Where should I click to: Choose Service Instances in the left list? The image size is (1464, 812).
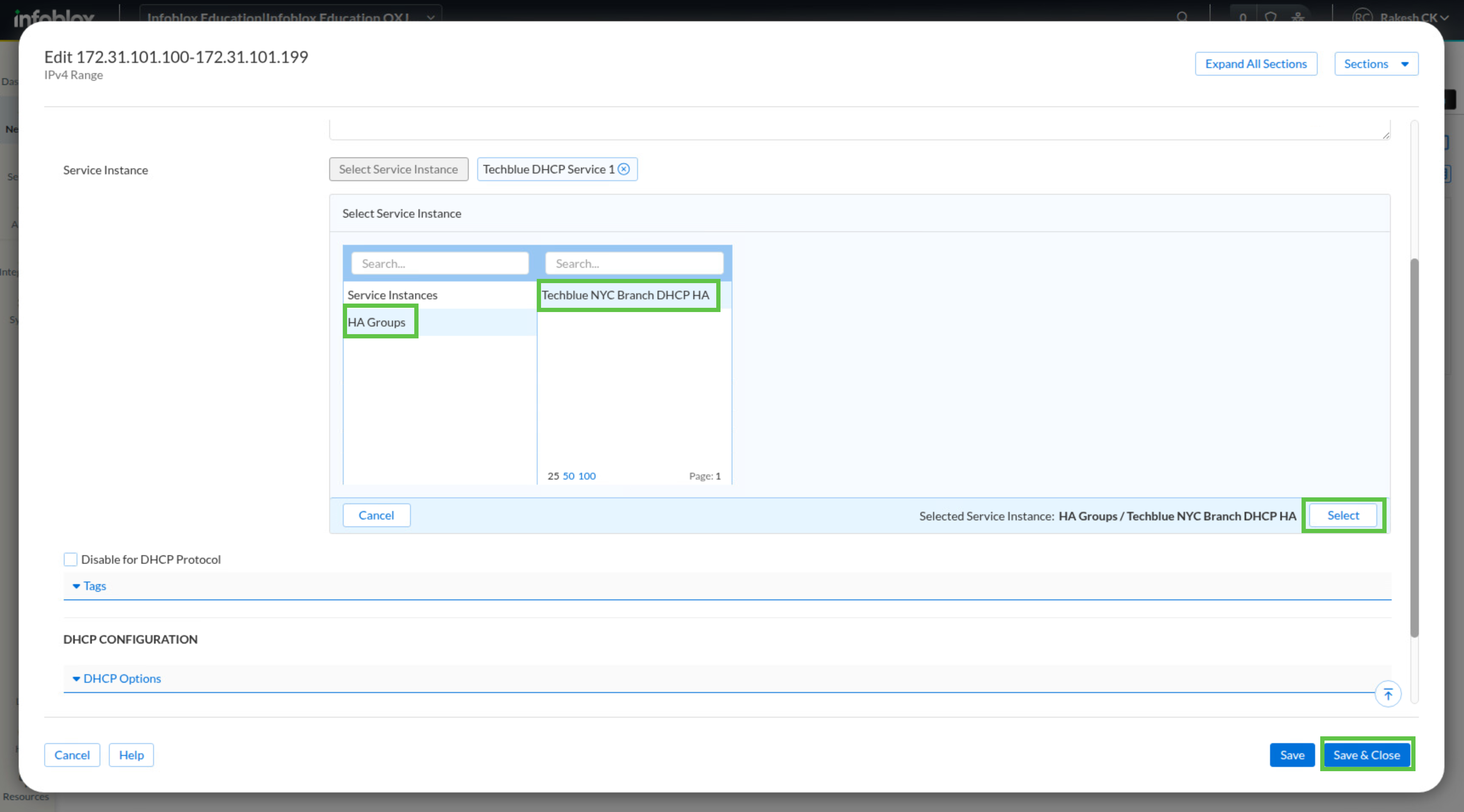(440, 295)
